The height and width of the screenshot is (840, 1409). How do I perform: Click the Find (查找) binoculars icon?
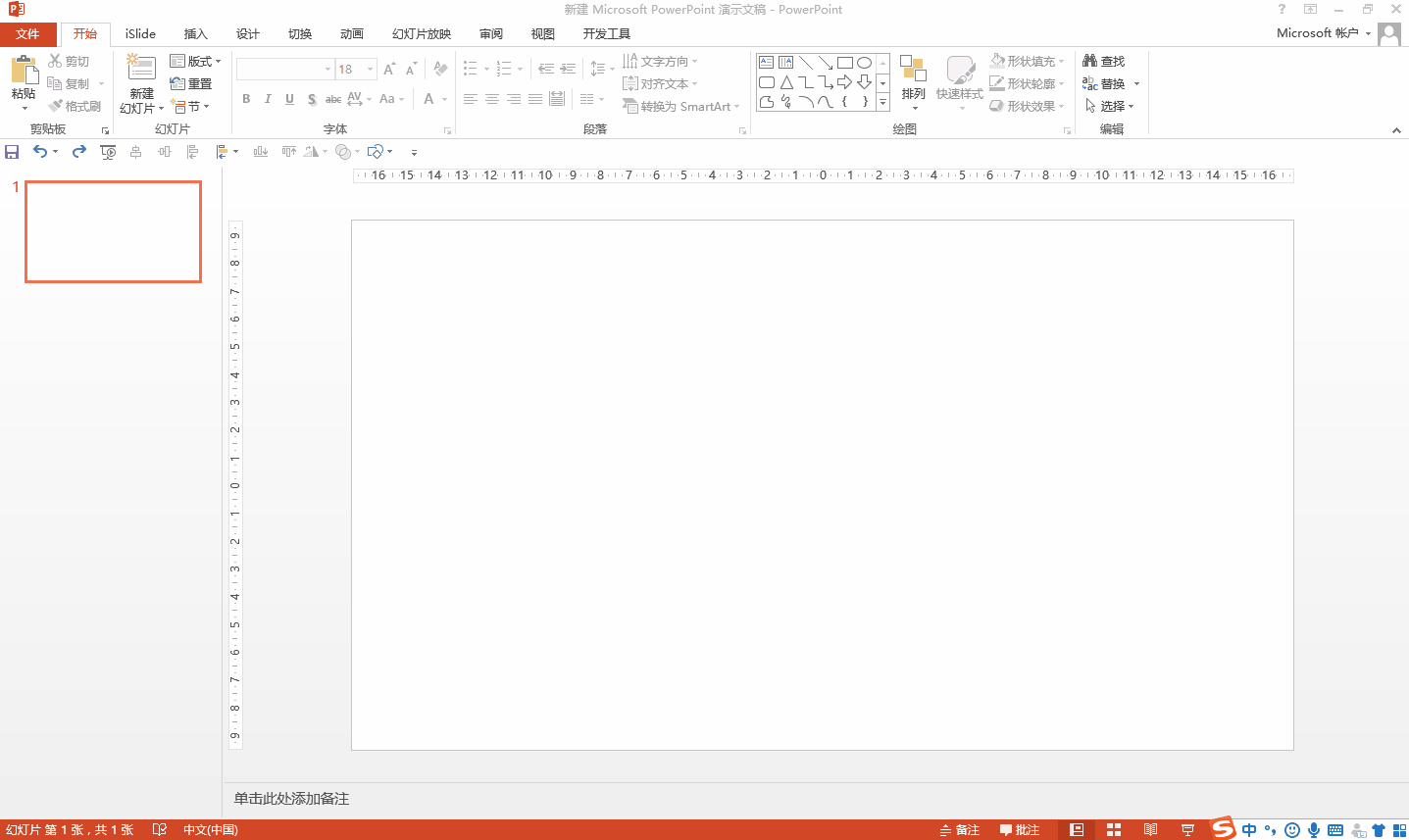1089,61
